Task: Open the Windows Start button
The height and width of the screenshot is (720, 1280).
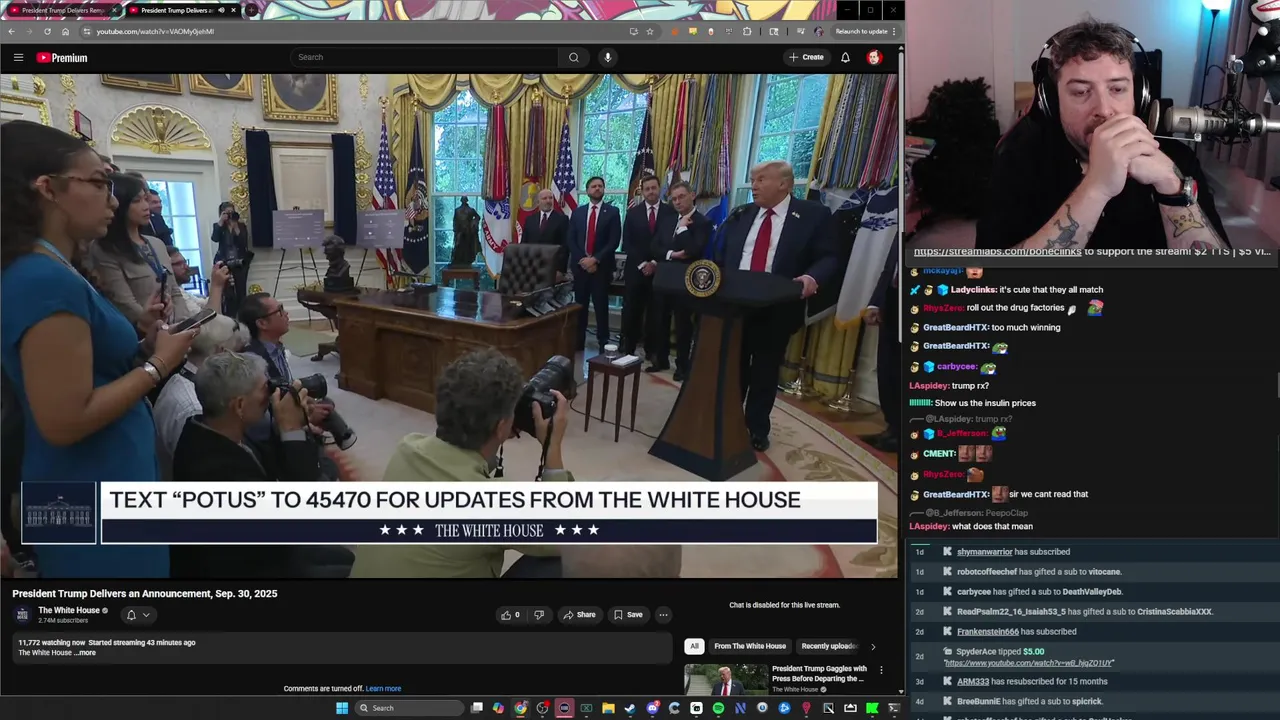Action: tap(342, 708)
